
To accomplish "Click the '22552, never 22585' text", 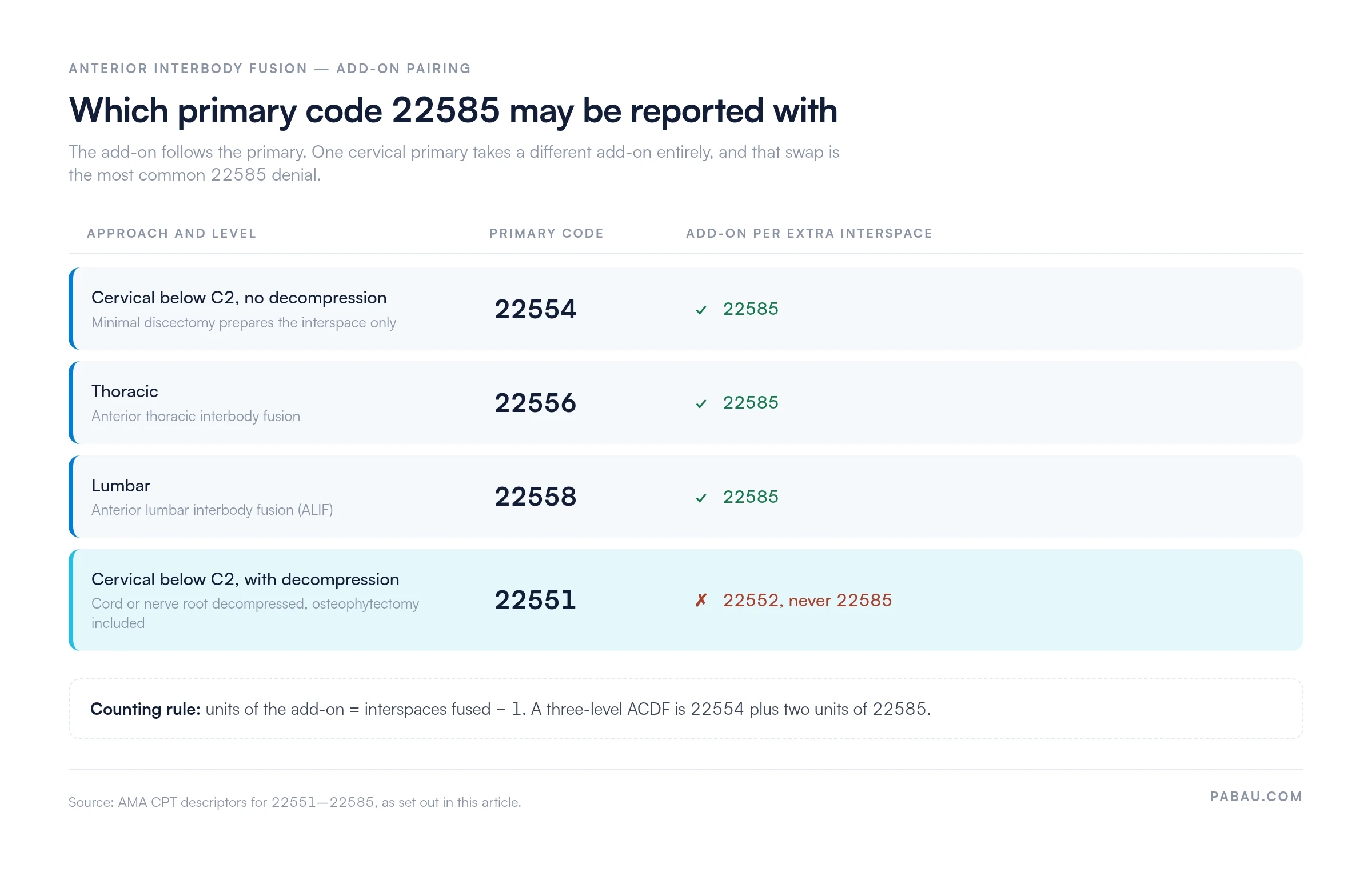I will tap(807, 600).
